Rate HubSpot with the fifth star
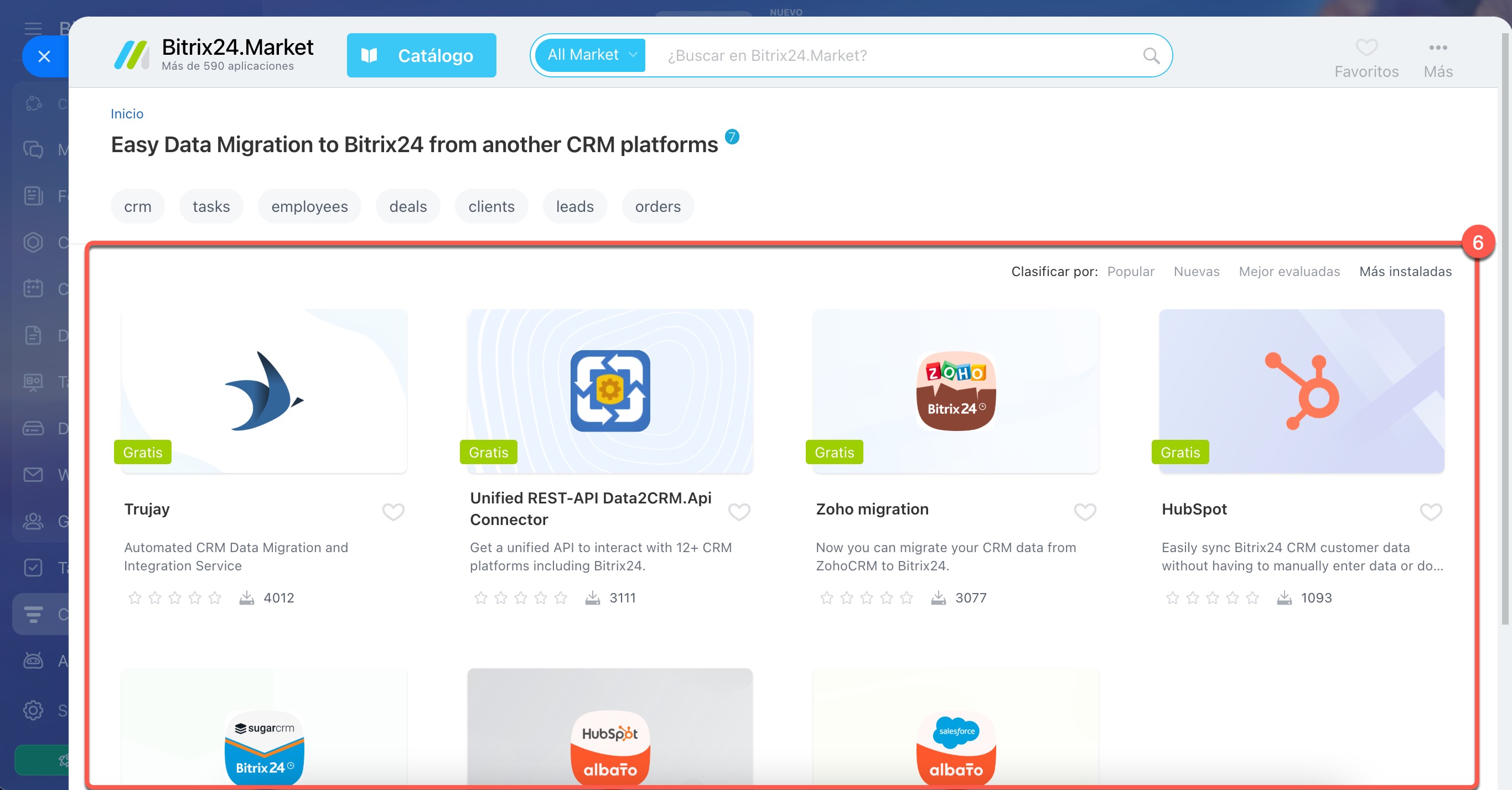 [1252, 597]
